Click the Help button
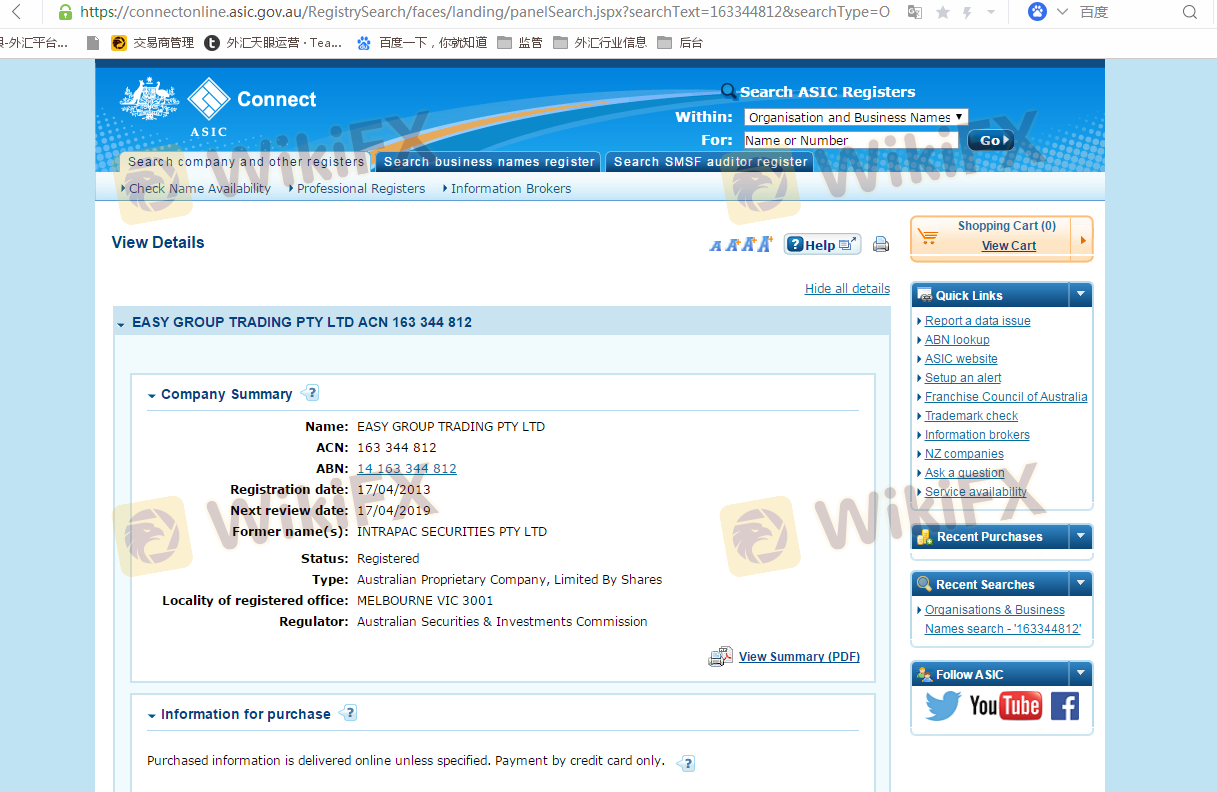1217x792 pixels. 822,244
